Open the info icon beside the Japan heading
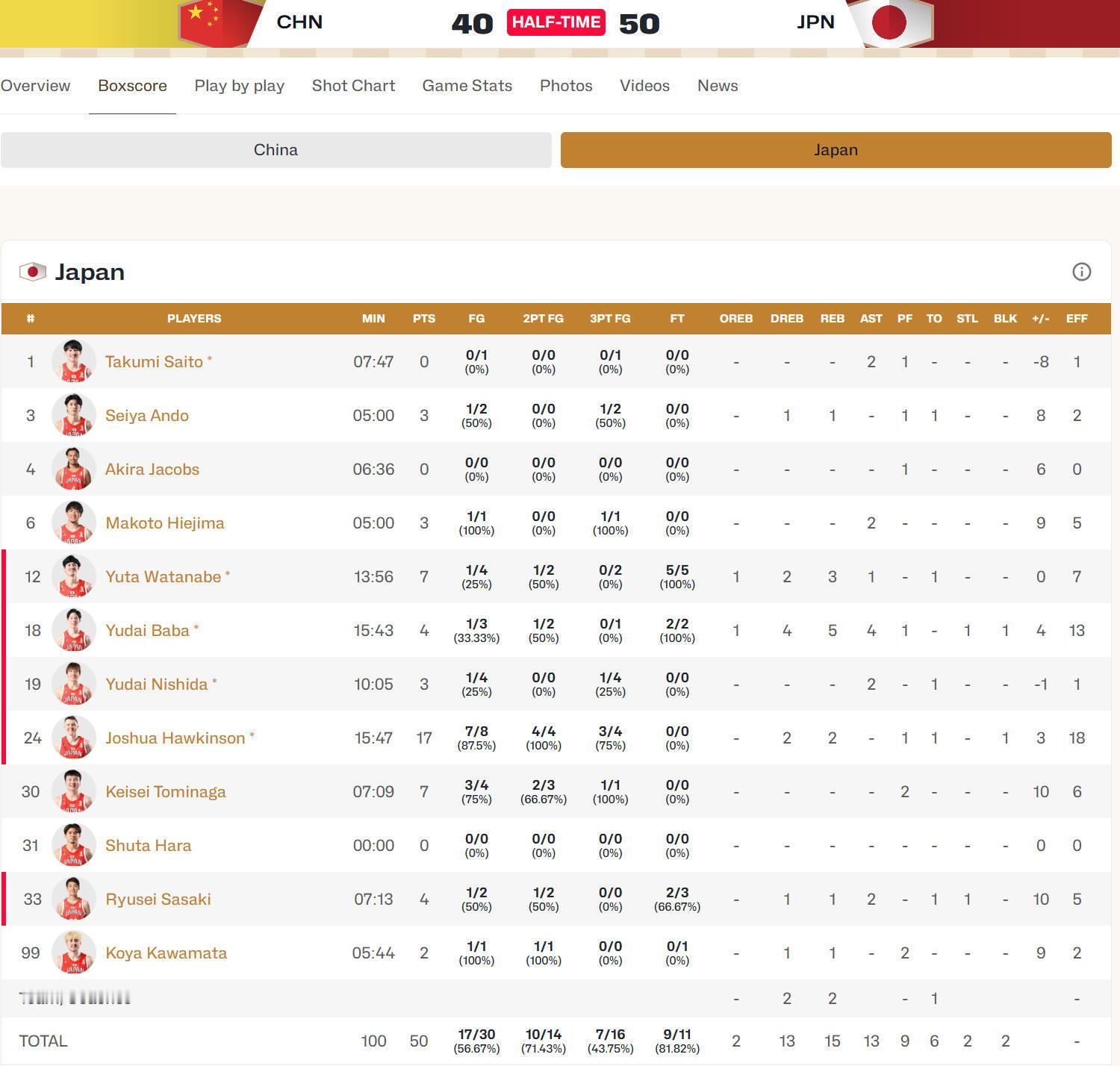This screenshot has width=1120, height=1066. [x=1081, y=272]
